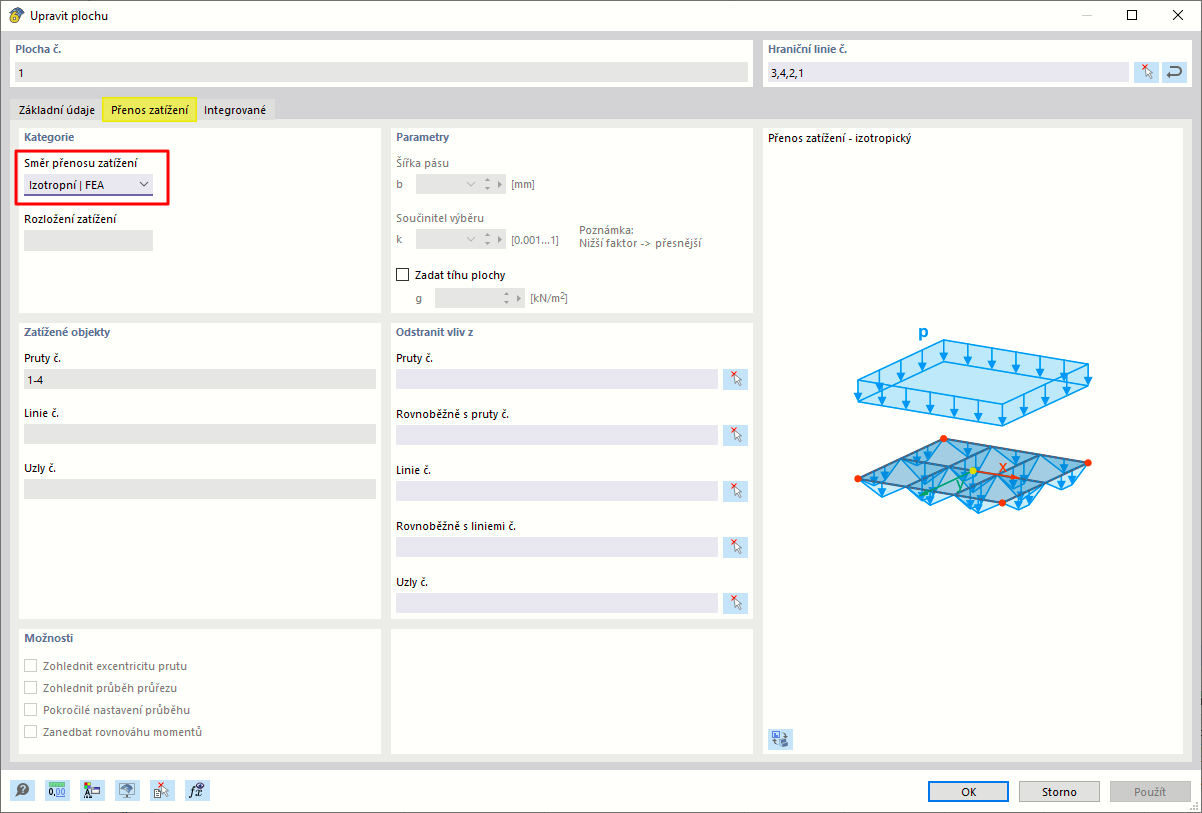The height and width of the screenshot is (813, 1202).
Task: Enable the Zadat tíhu plochy checkbox
Action: pyautogui.click(x=403, y=275)
